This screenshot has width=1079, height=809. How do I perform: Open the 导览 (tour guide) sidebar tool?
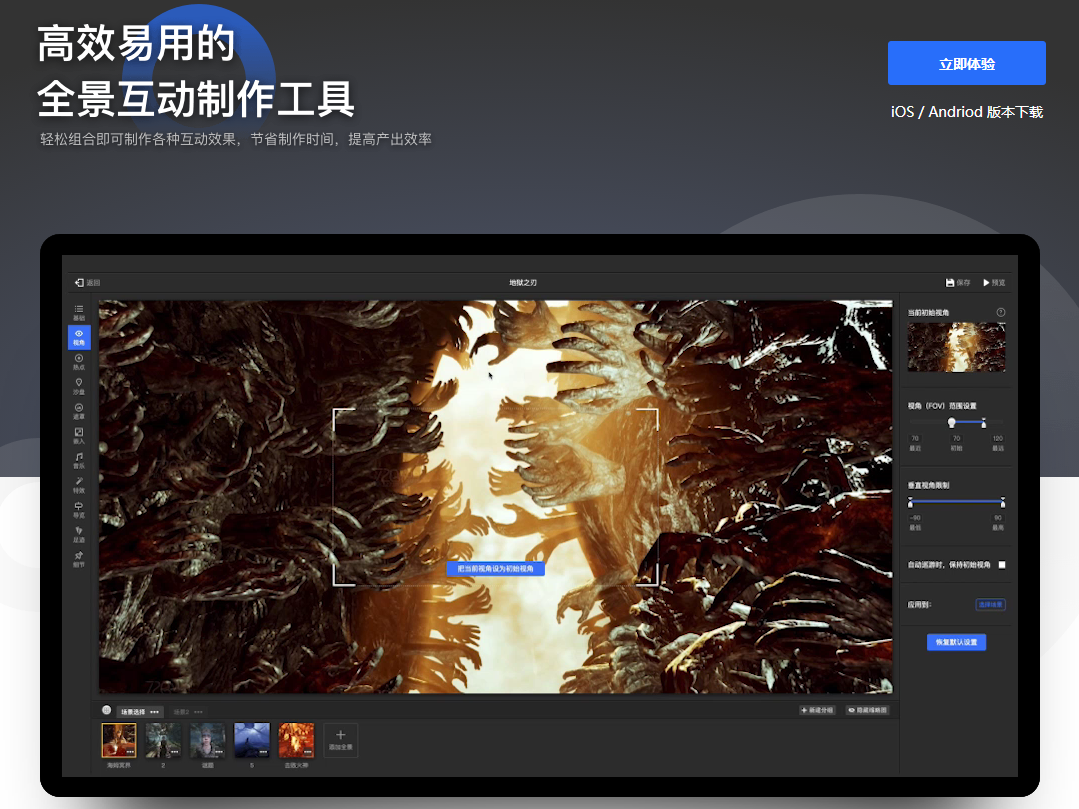pos(79,509)
